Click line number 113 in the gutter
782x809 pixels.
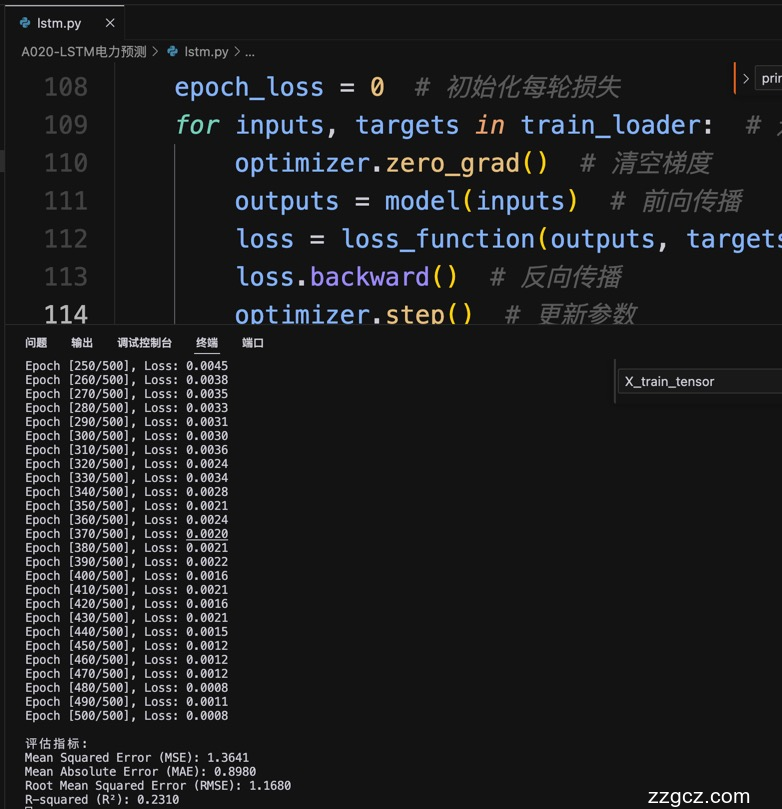tap(66, 277)
